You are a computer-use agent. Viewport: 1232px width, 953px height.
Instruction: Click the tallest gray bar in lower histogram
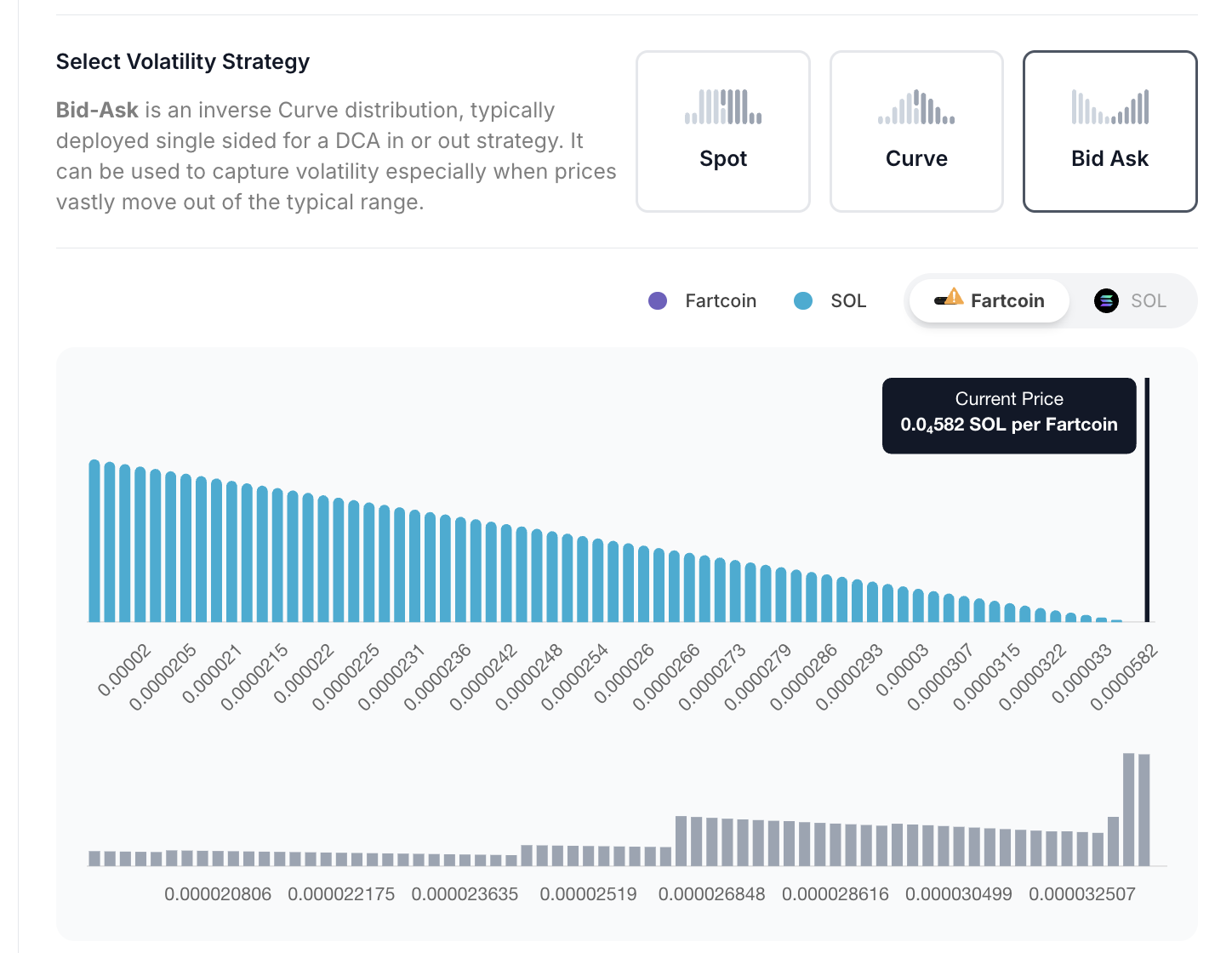tap(1129, 808)
